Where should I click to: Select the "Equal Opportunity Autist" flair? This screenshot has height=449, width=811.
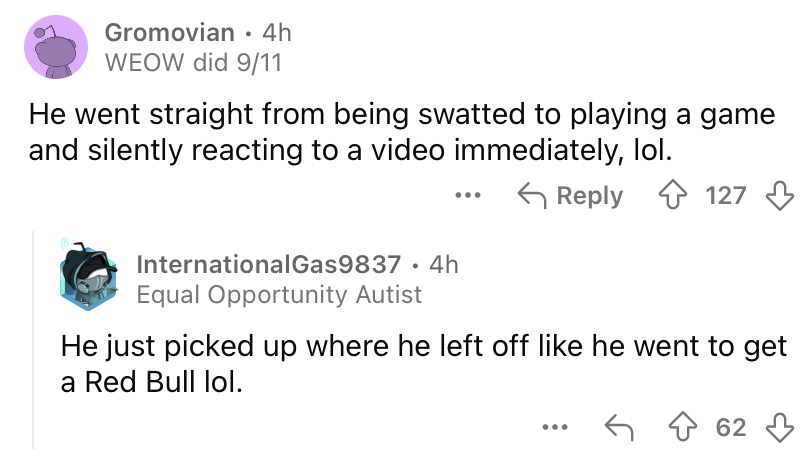278,294
